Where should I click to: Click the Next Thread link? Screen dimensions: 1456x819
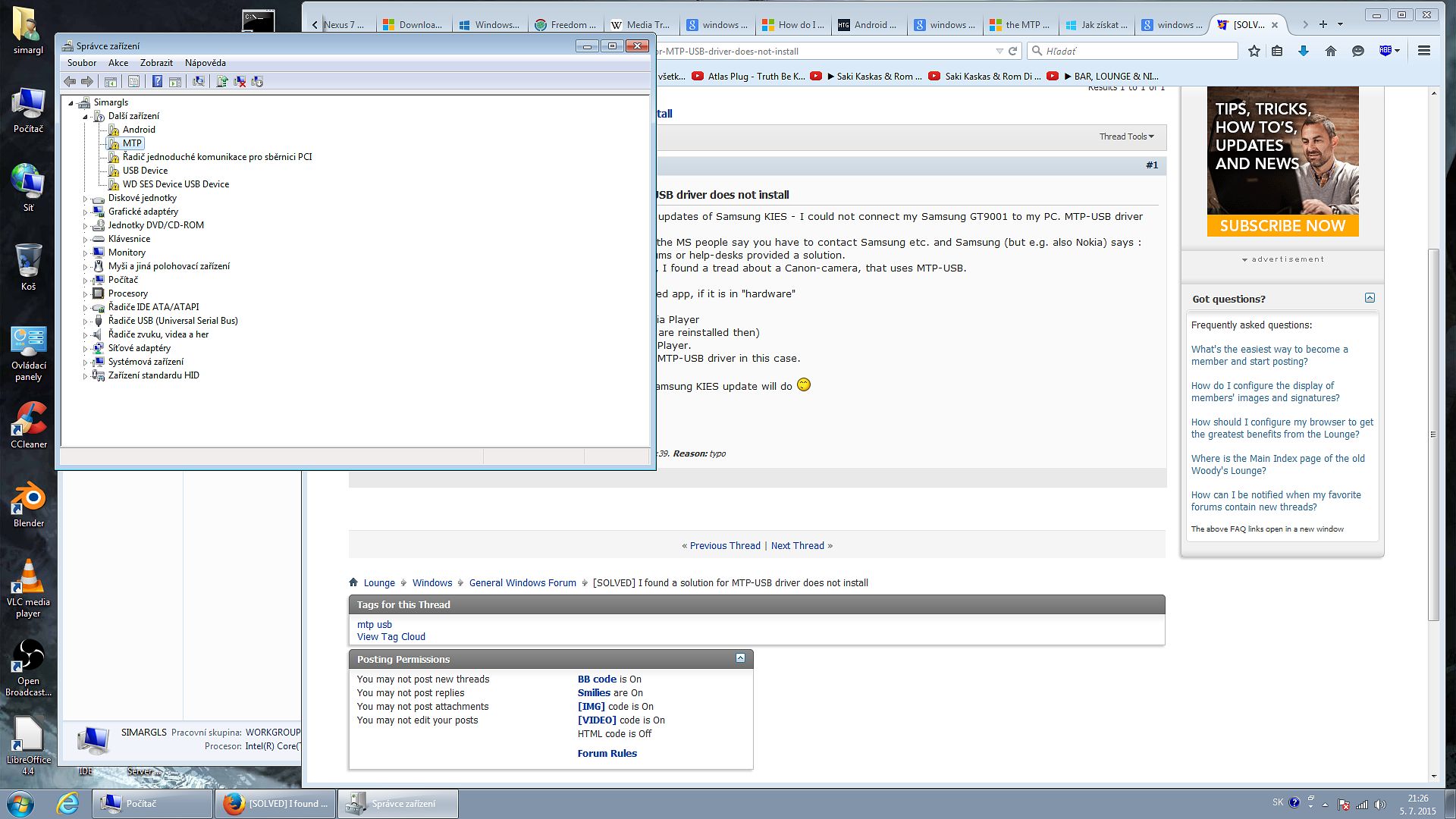click(x=797, y=545)
